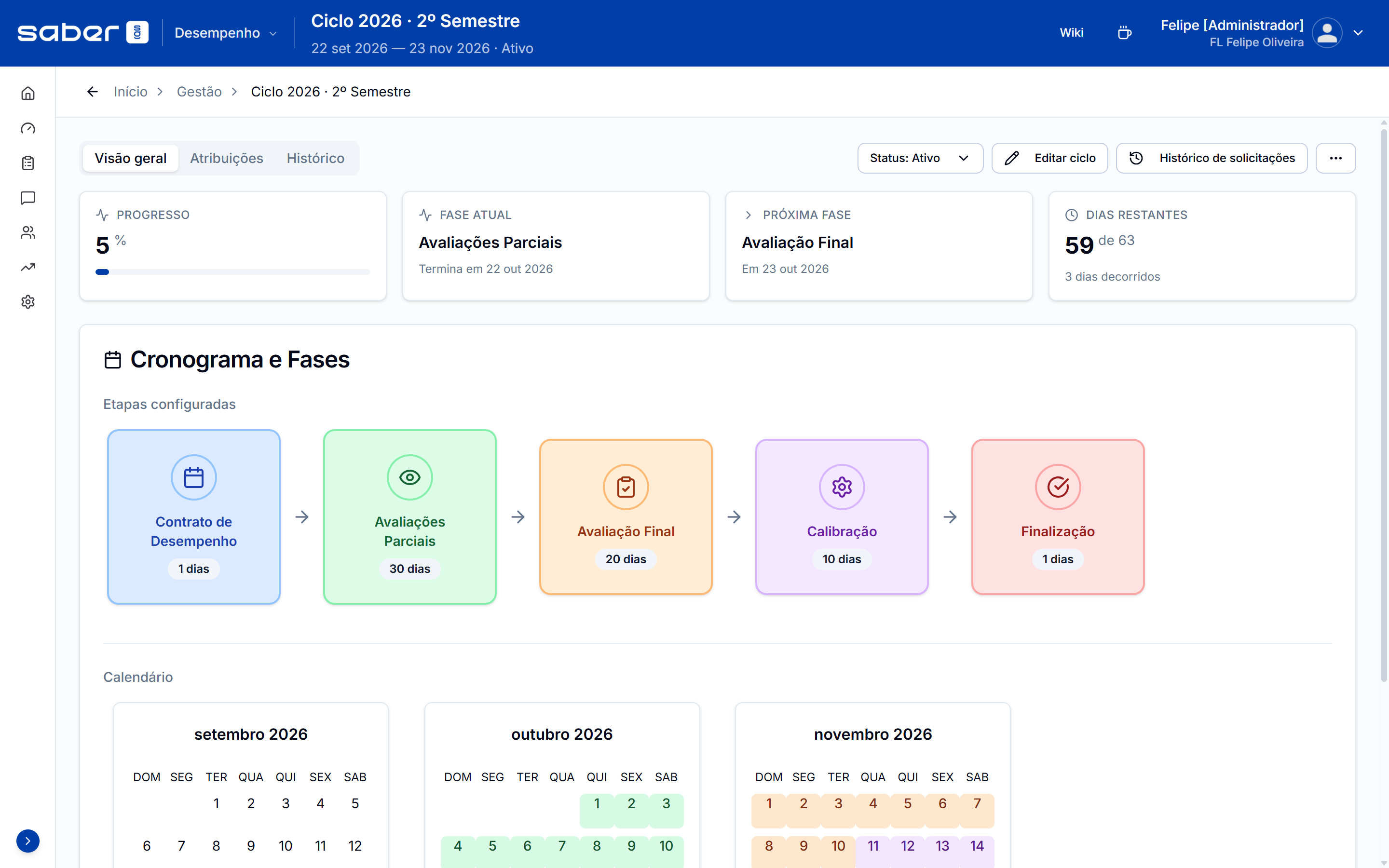Expand the sidebar with the round arrow button
The width and height of the screenshot is (1389, 868).
[x=27, y=841]
